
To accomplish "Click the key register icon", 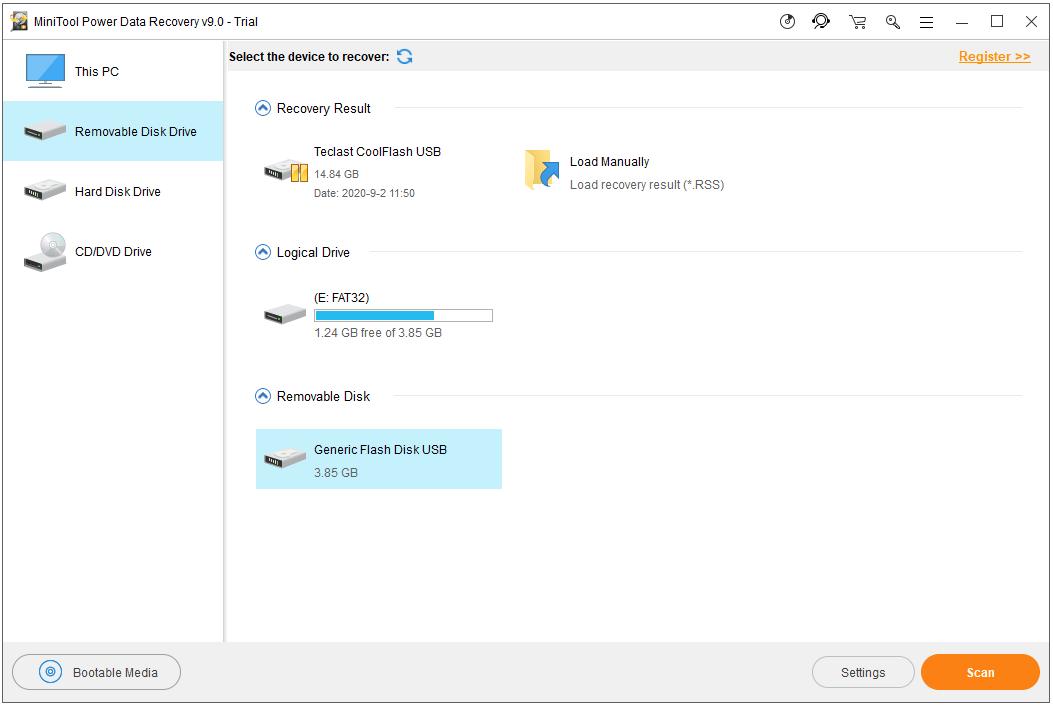I will 892,22.
